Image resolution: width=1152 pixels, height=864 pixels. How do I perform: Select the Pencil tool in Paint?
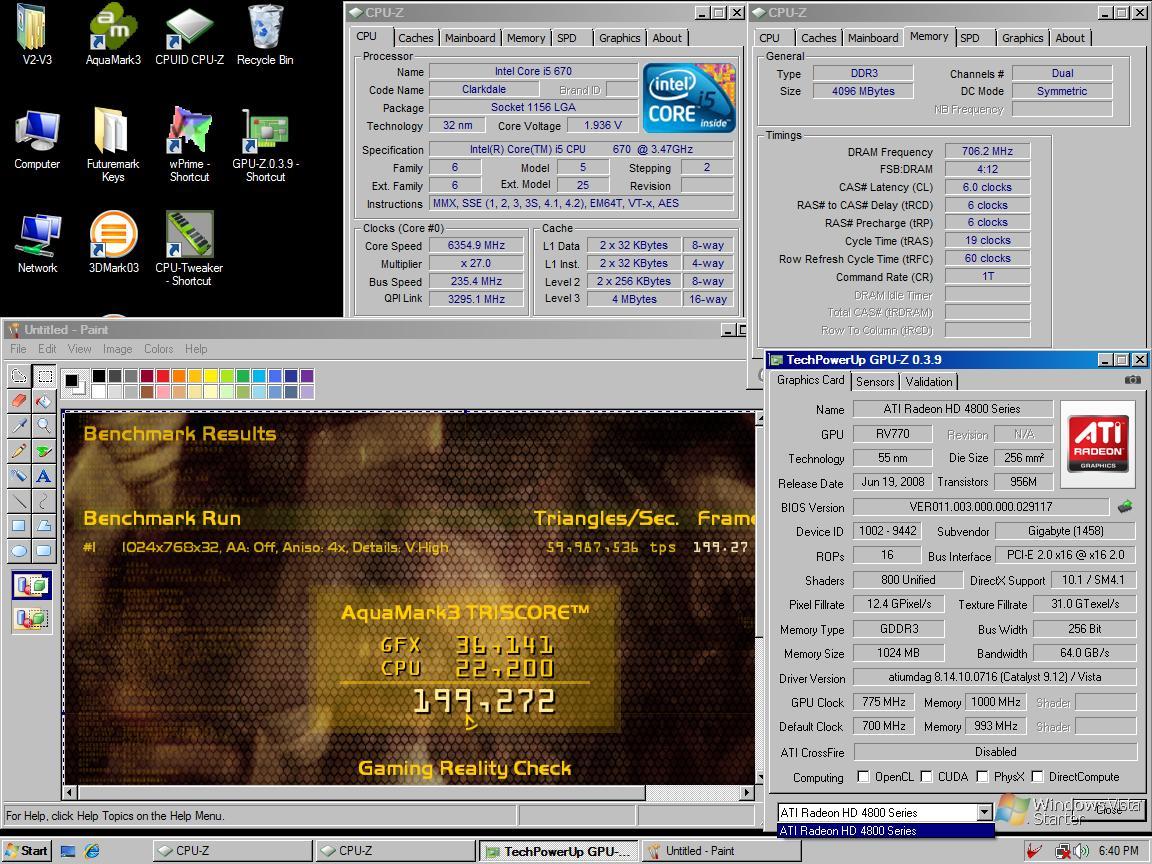click(x=19, y=450)
